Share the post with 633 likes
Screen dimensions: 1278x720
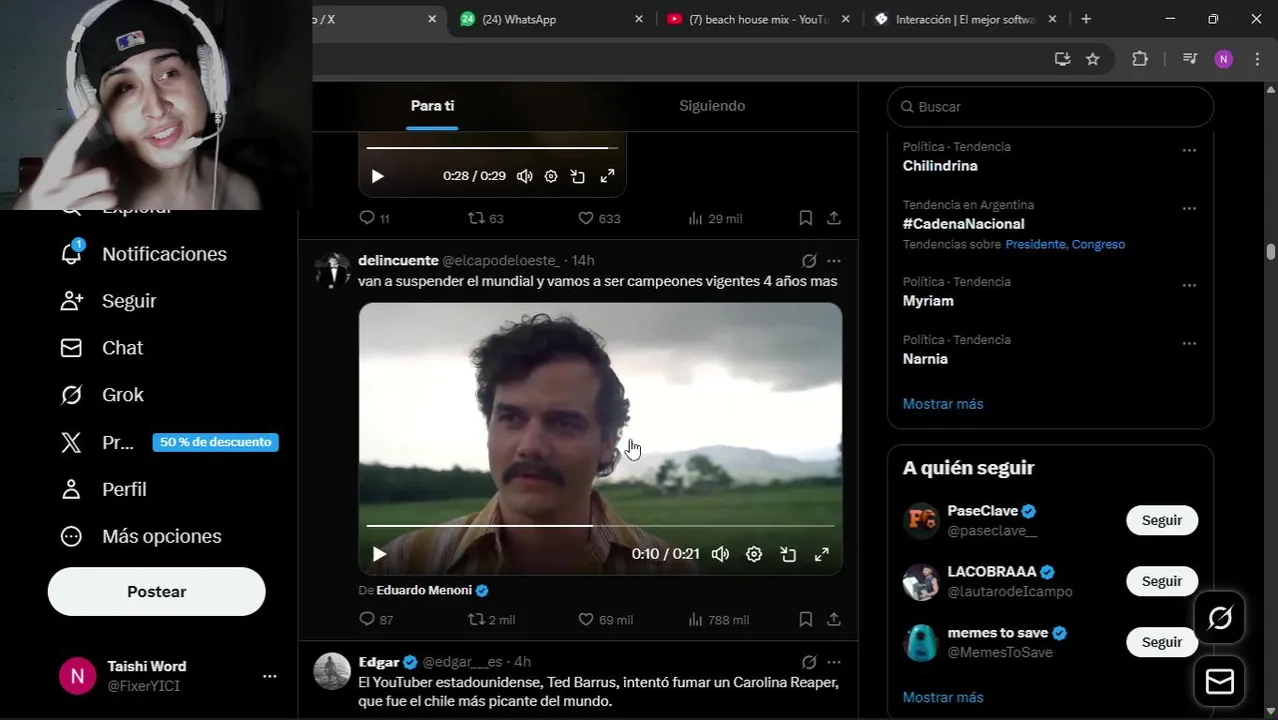tap(834, 218)
